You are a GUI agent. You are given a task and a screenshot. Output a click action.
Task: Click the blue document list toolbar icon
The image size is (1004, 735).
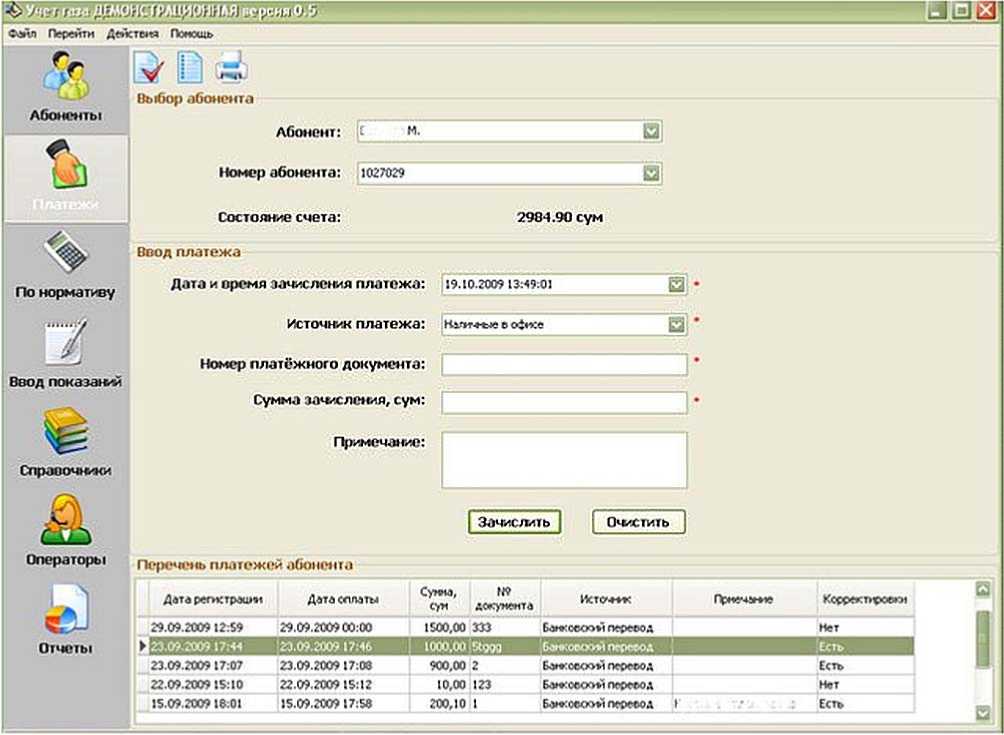point(188,68)
